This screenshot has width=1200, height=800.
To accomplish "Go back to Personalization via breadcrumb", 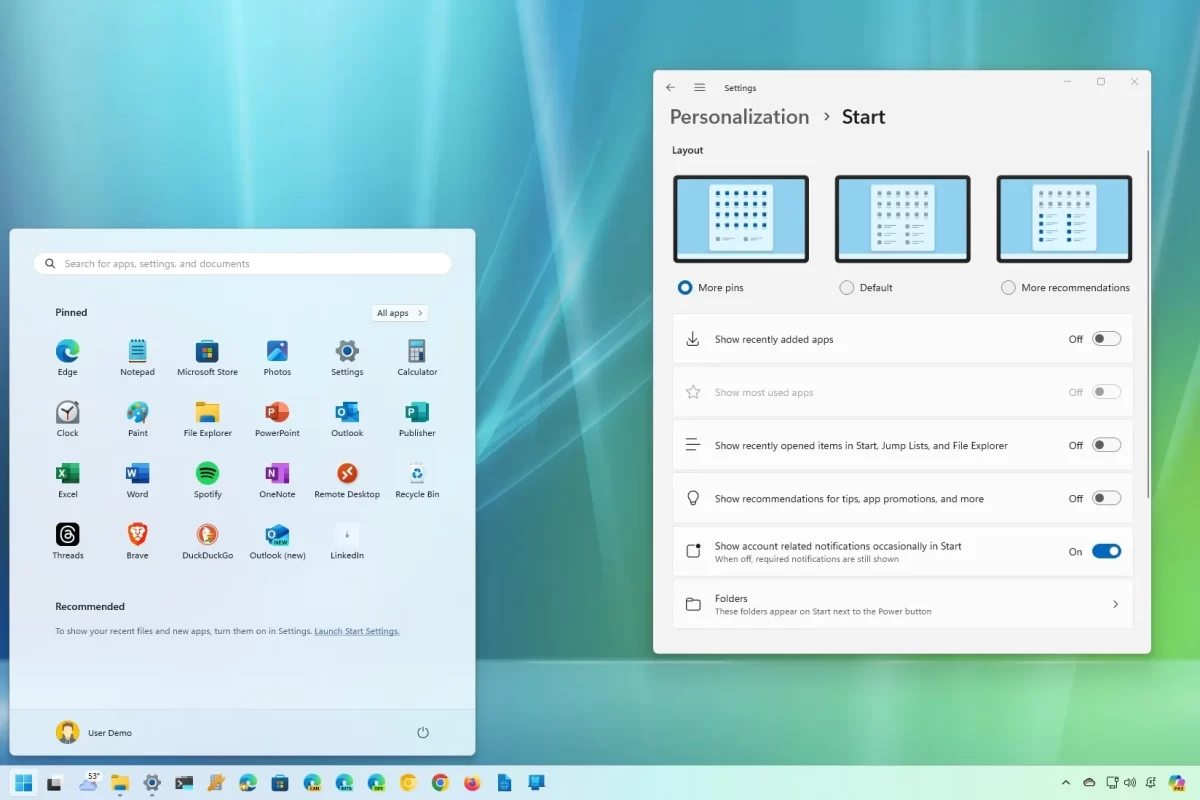I will (x=739, y=117).
